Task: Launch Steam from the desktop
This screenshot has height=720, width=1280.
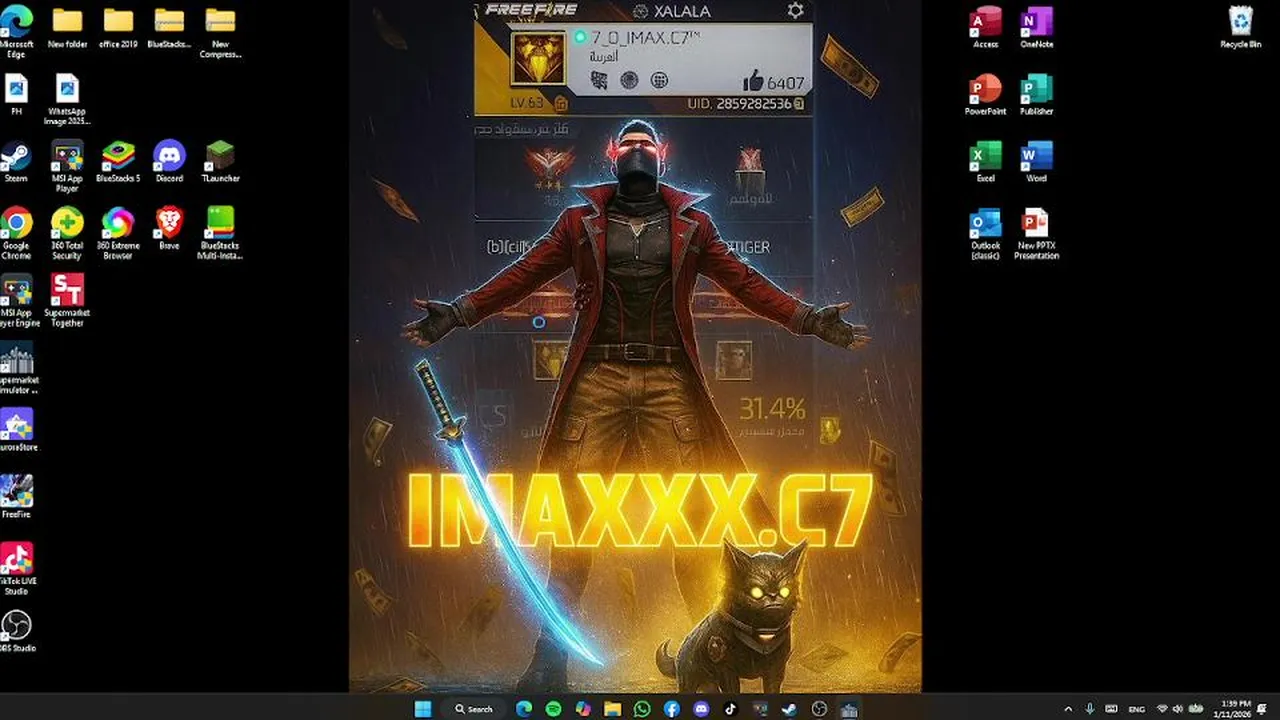Action: (16, 162)
